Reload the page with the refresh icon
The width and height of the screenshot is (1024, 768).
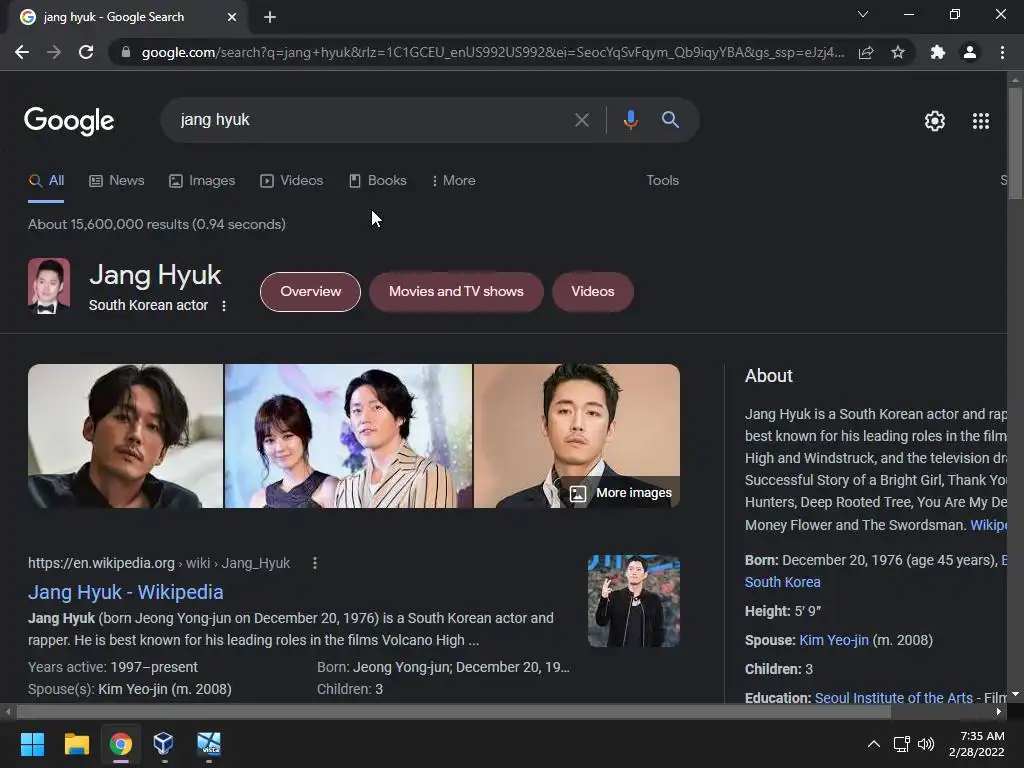point(86,52)
